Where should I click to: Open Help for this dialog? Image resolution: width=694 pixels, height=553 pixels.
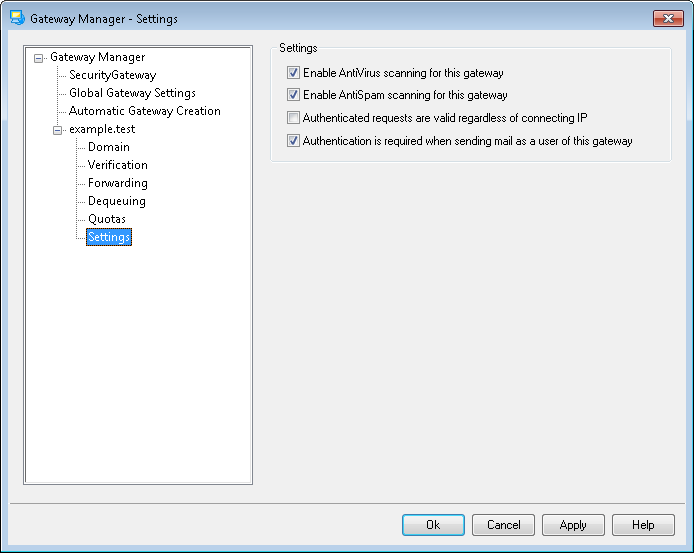tap(643, 525)
